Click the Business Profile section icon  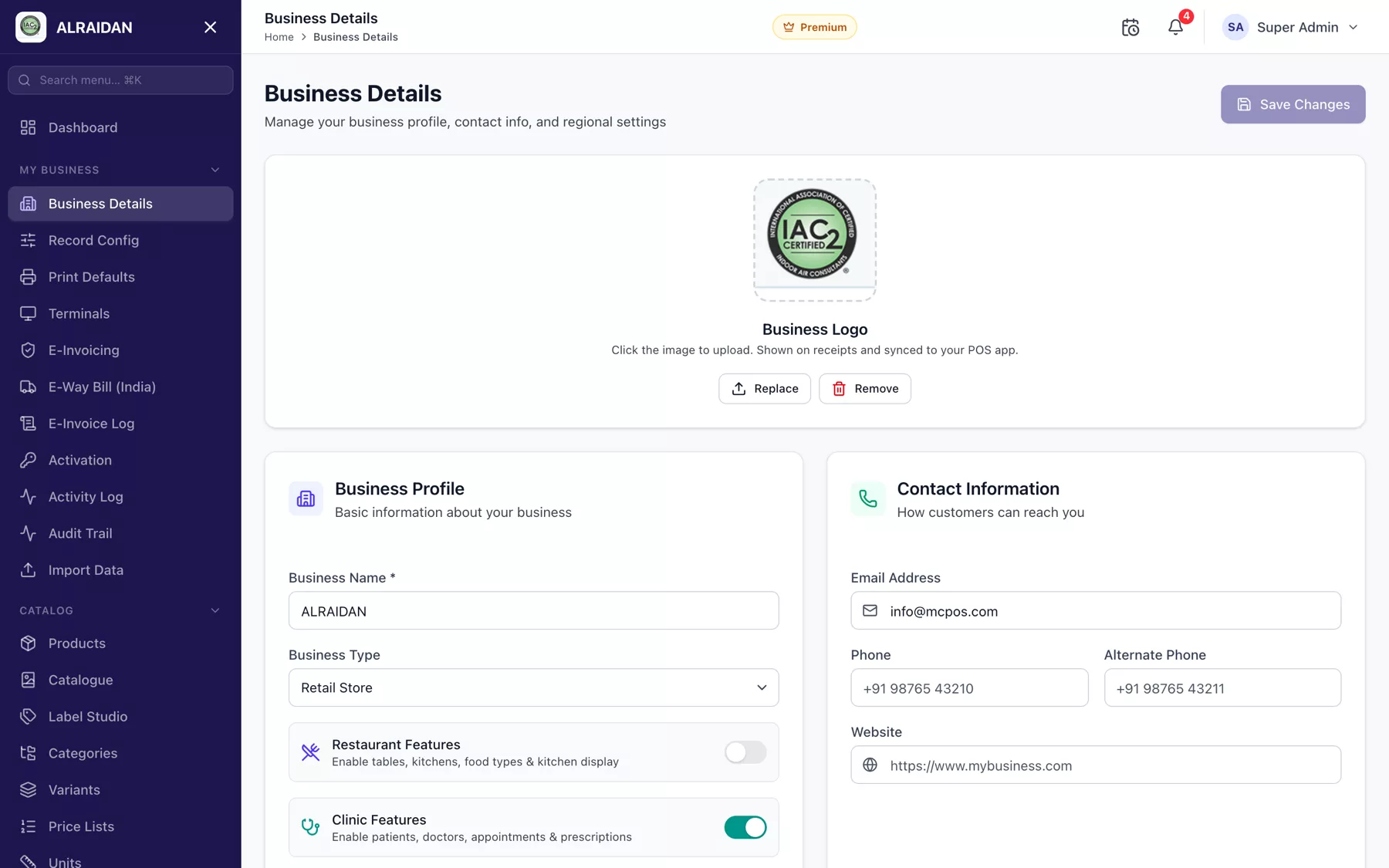(306, 499)
